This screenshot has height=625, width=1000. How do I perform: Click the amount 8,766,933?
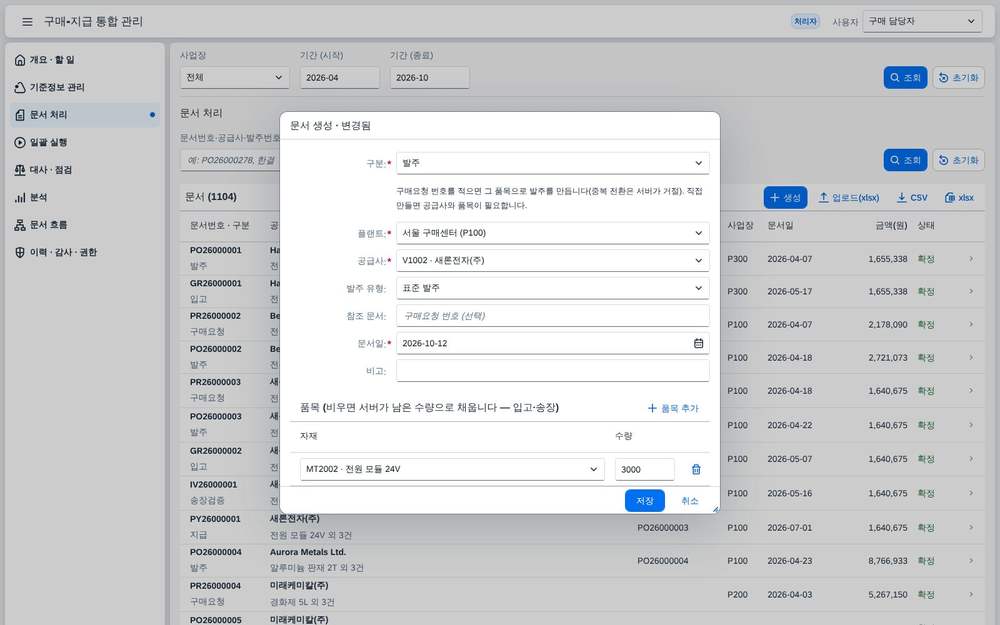887,561
